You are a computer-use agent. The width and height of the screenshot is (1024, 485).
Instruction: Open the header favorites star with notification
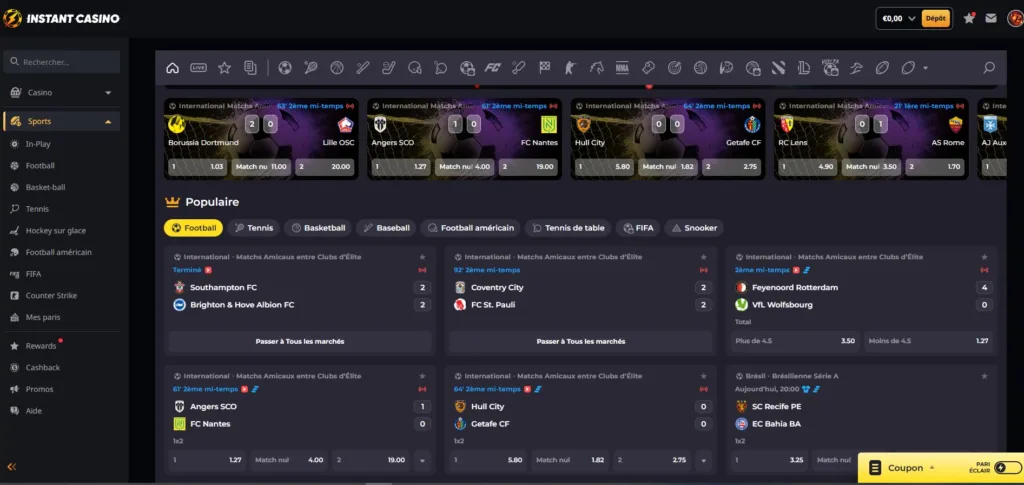coord(969,18)
